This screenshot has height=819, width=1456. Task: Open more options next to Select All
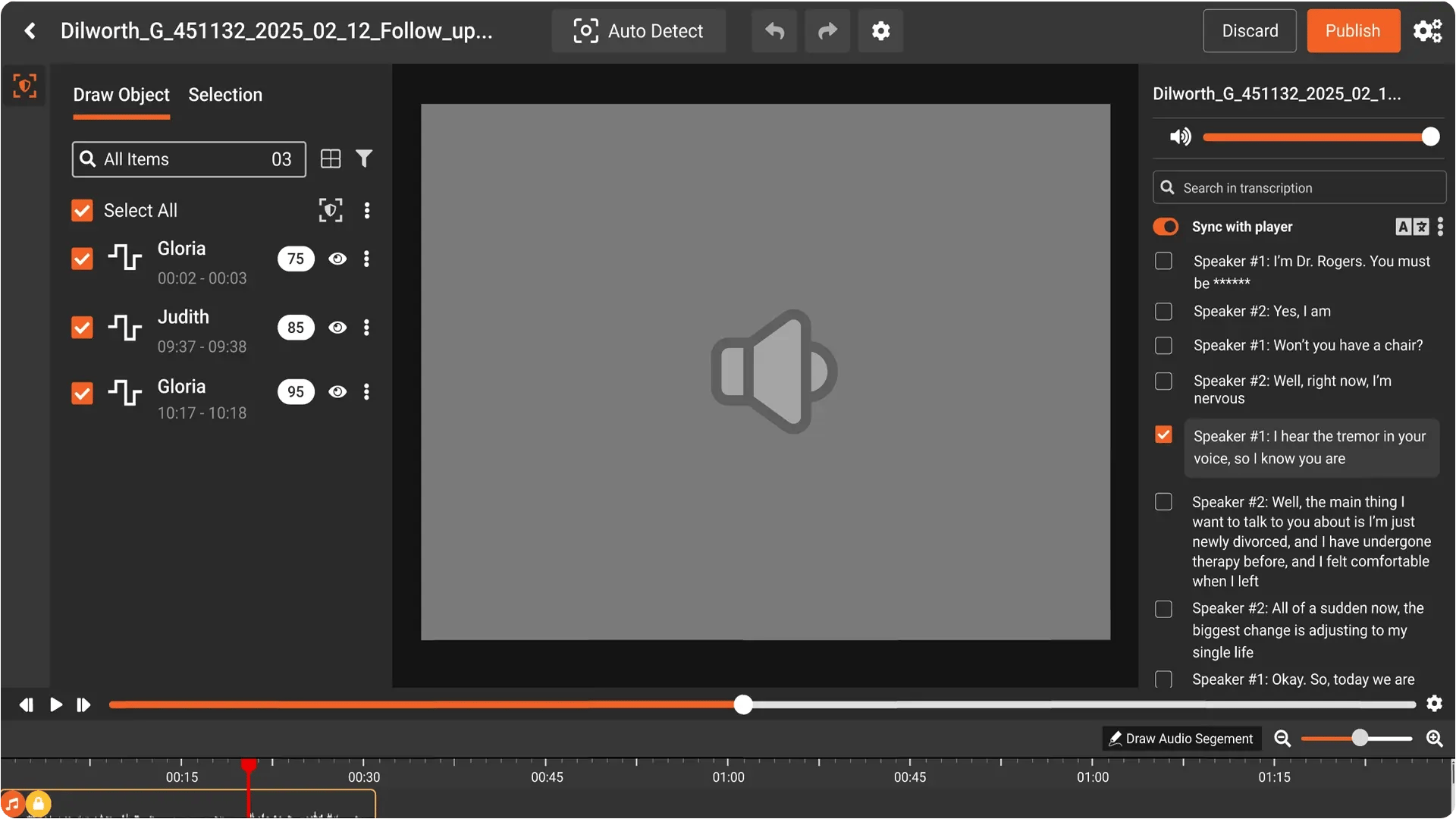point(367,210)
